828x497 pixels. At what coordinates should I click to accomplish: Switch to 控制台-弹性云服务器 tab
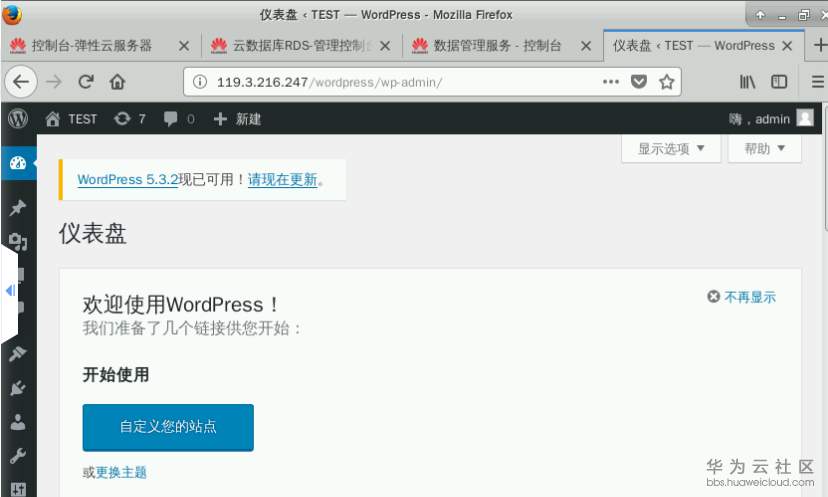[91, 45]
